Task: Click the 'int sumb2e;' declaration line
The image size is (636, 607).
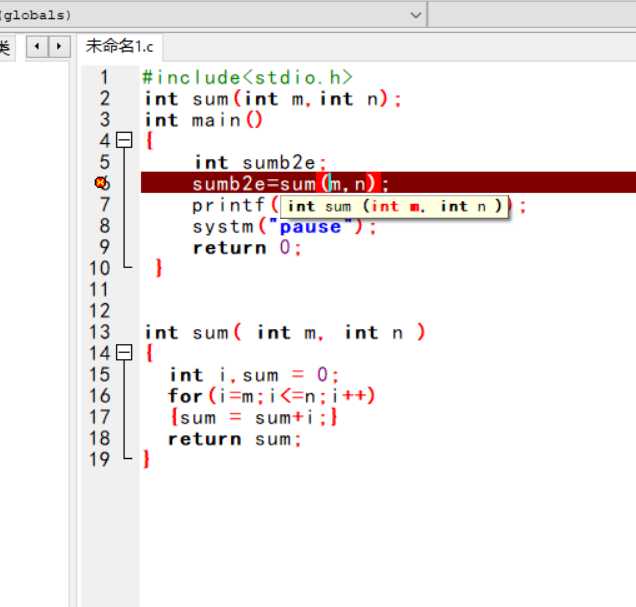Action: pyautogui.click(x=260, y=163)
